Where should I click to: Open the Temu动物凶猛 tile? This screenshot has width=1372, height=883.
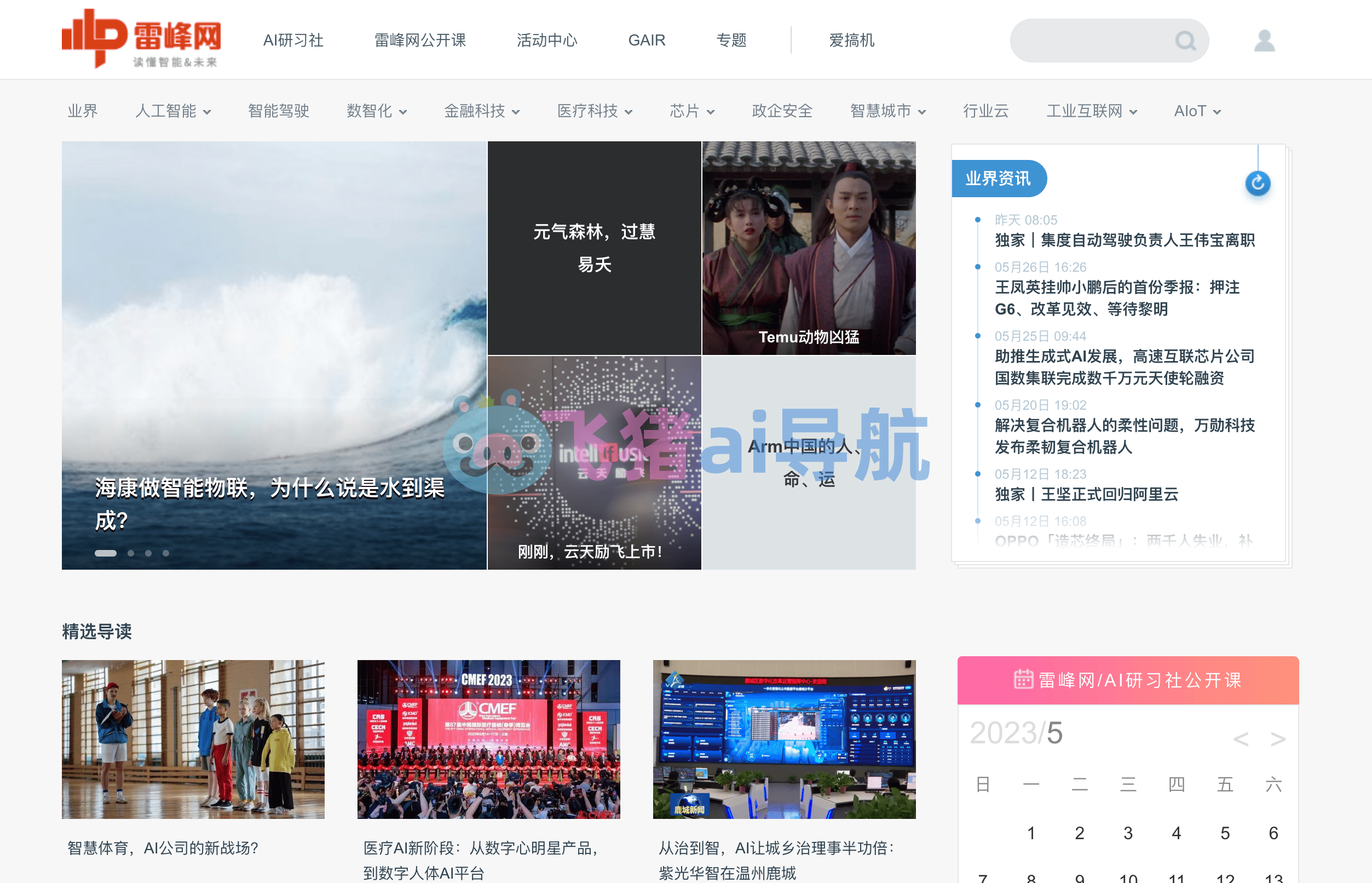pos(809,248)
